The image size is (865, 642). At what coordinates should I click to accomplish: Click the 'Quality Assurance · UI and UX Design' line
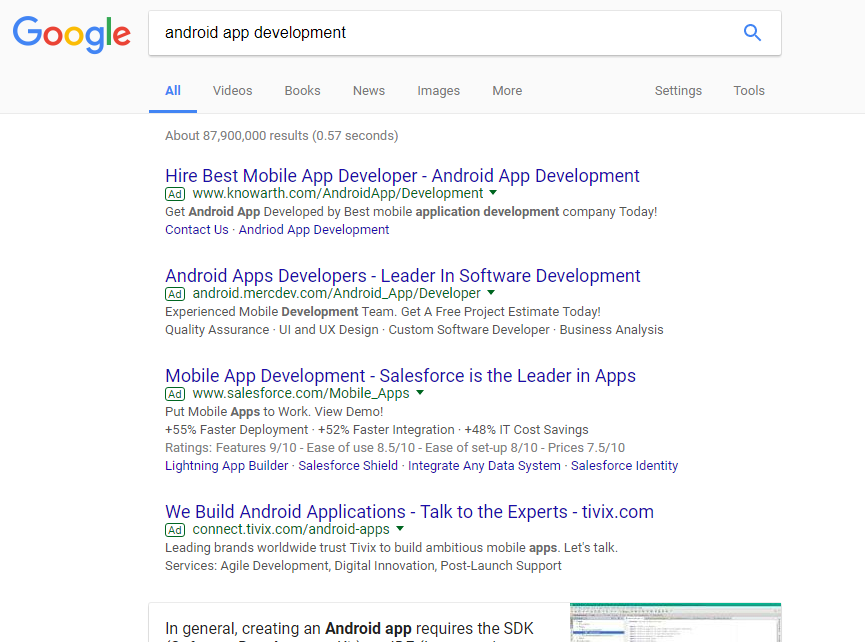[414, 329]
